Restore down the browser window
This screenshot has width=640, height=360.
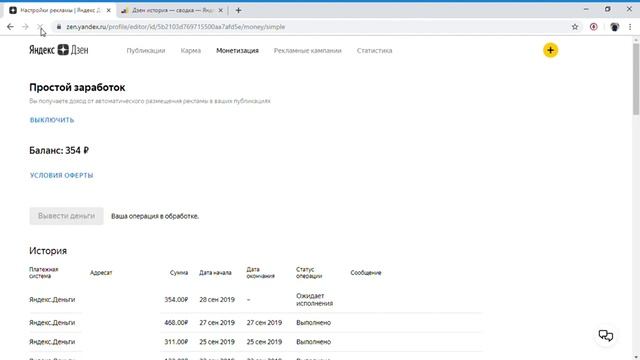[x=607, y=9]
